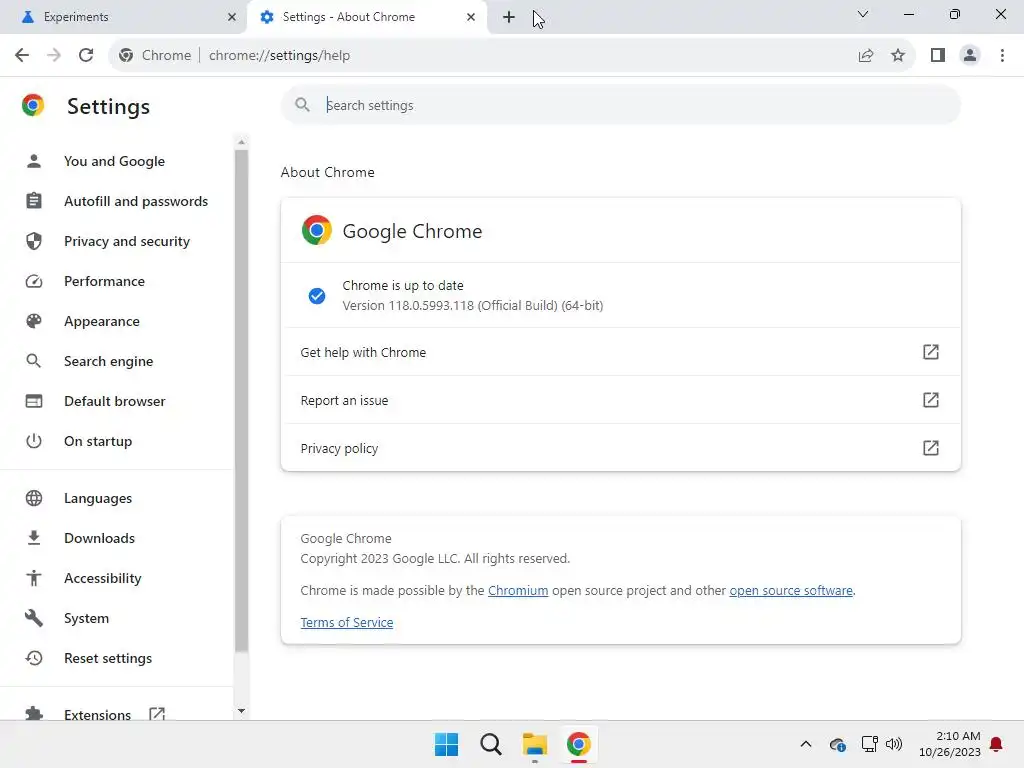Click the wrench icon beside System

(x=34, y=618)
